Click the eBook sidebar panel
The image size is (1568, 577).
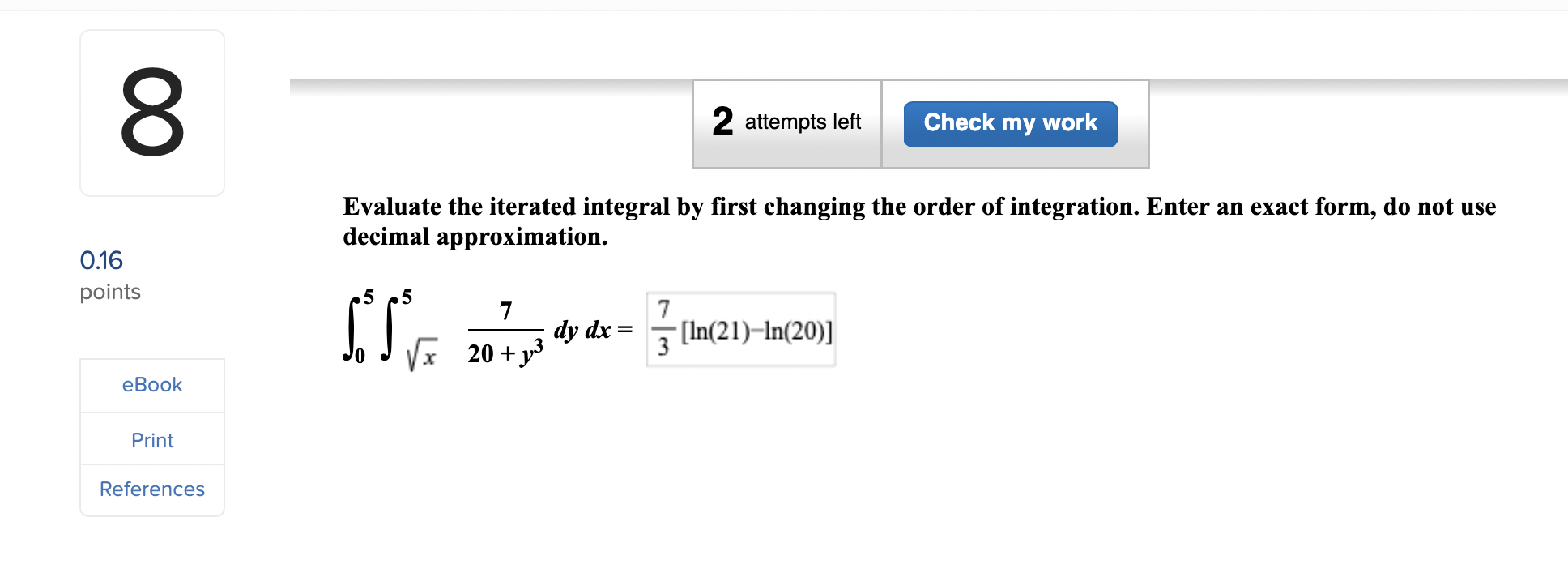point(151,385)
